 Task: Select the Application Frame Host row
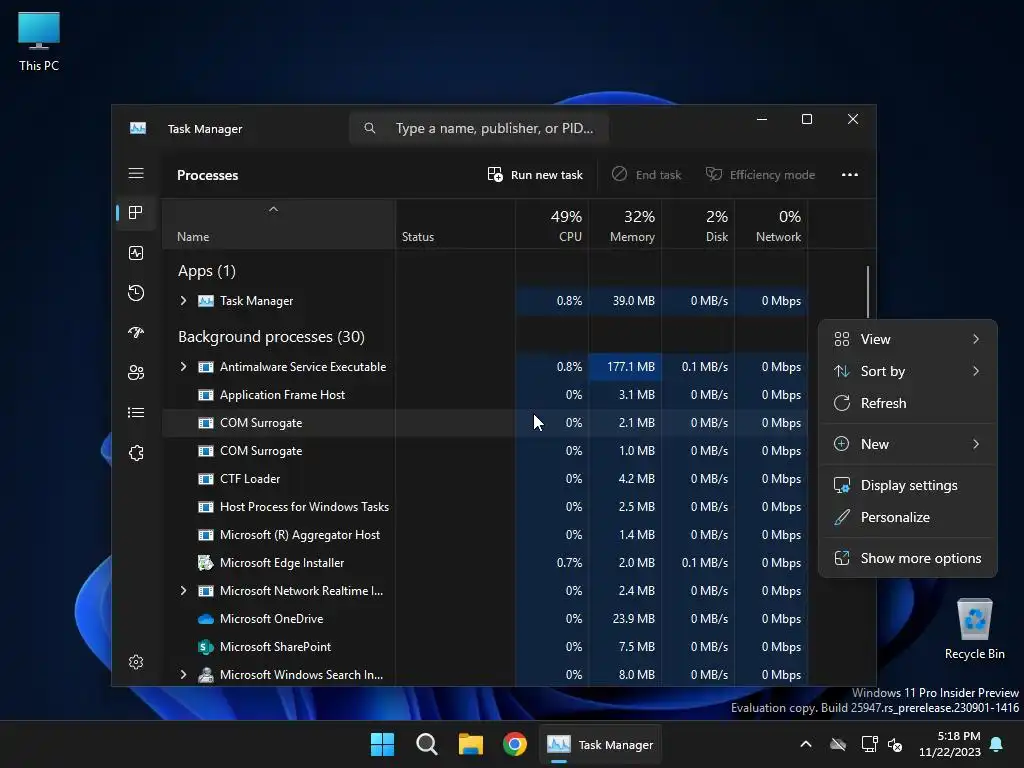[x=485, y=394]
